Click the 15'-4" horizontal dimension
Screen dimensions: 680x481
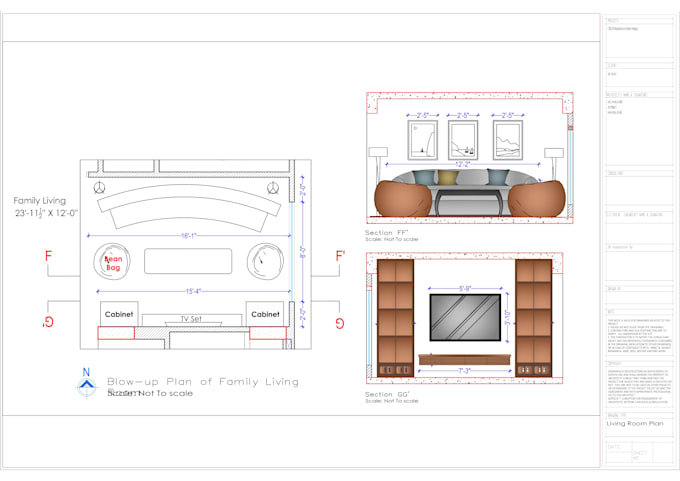pos(193,291)
